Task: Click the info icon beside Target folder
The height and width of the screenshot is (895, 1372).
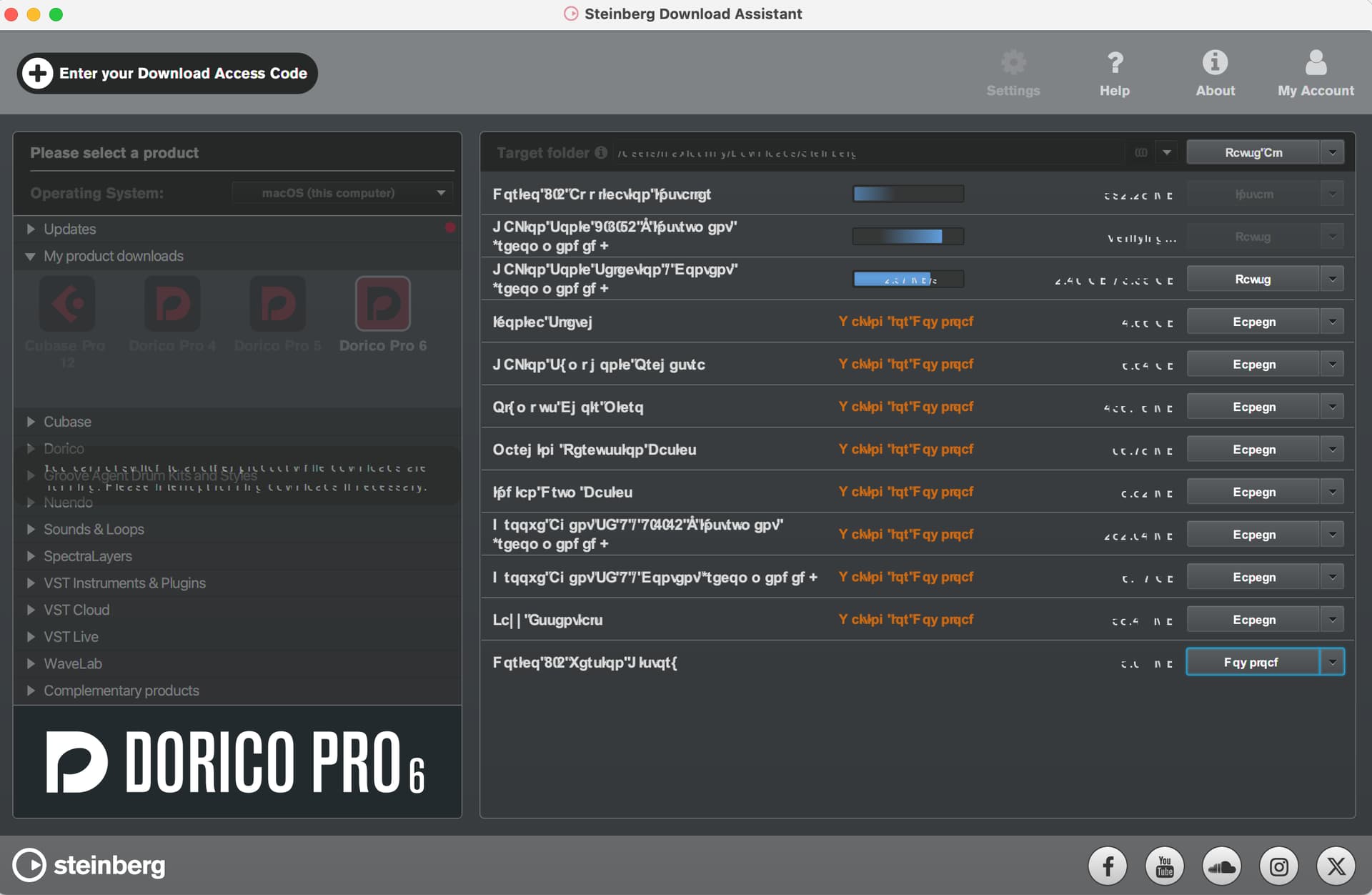Action: (x=601, y=152)
